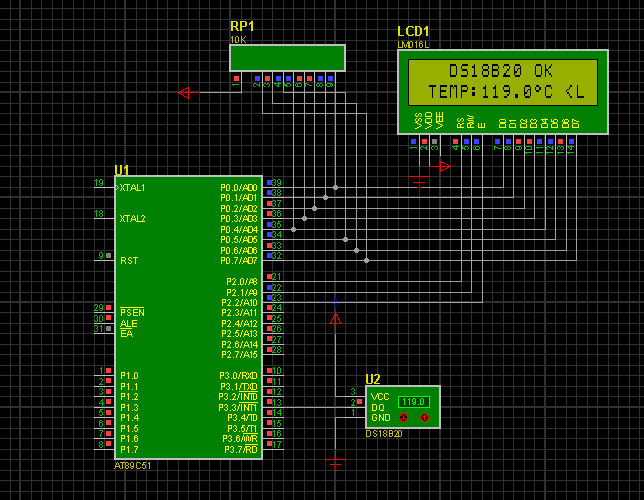Select the DQ pin label on U2
The image size is (644, 500).
coord(377,408)
